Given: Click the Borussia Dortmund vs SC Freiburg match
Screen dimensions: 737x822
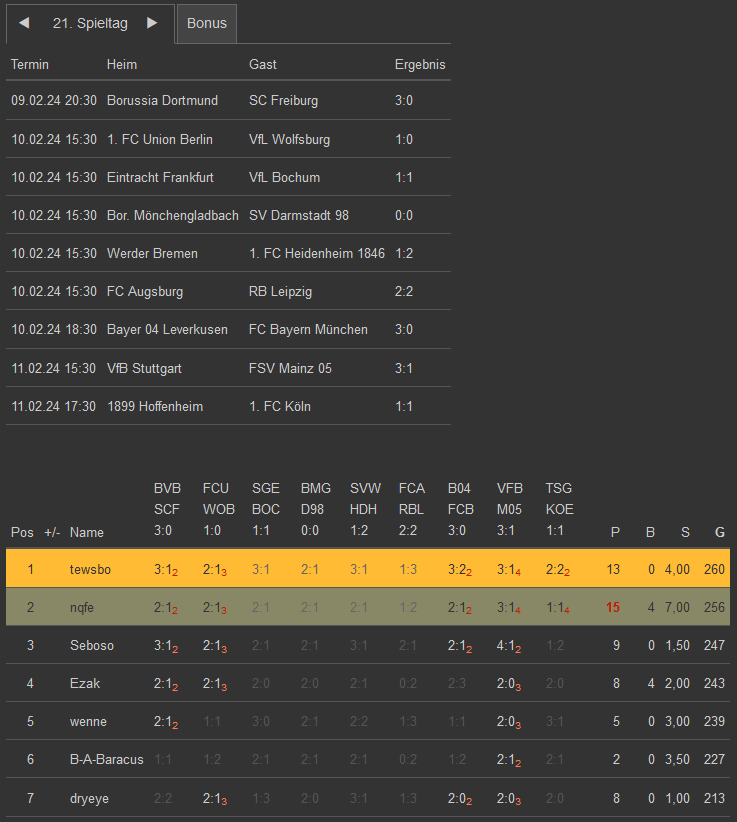Looking at the screenshot, I should click(x=228, y=101).
